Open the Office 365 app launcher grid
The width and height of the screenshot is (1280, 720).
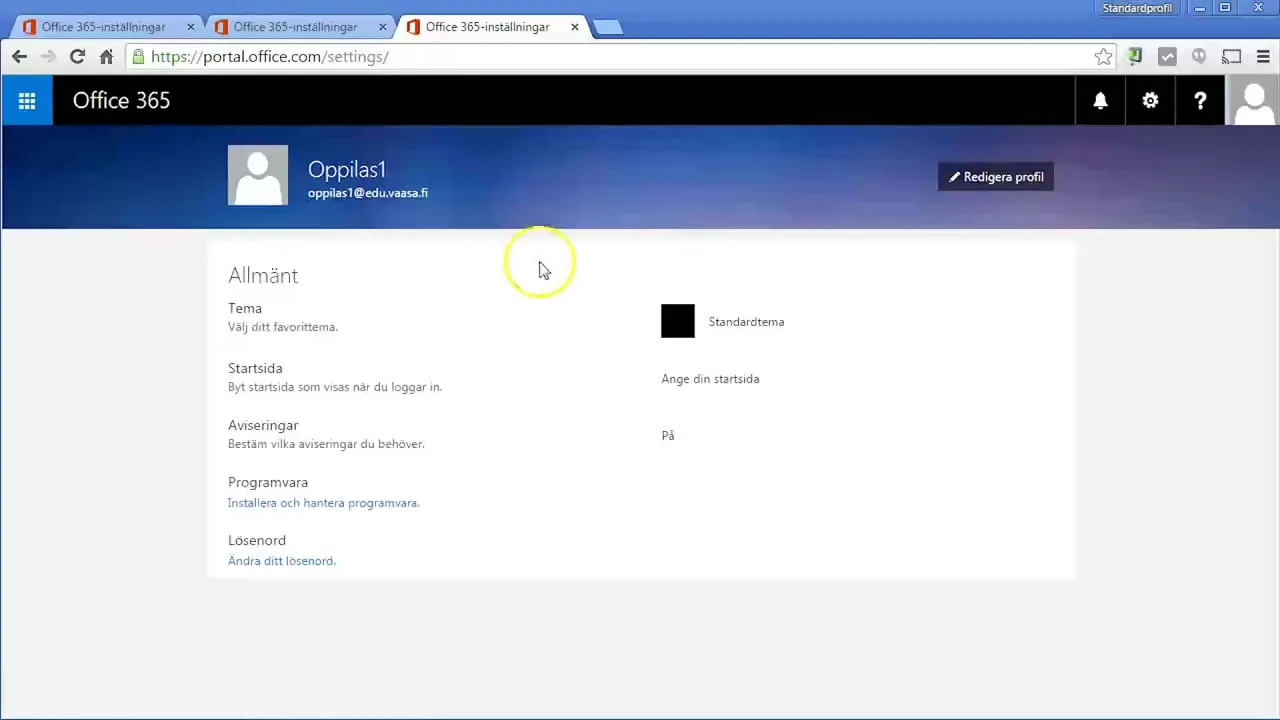click(x=27, y=100)
